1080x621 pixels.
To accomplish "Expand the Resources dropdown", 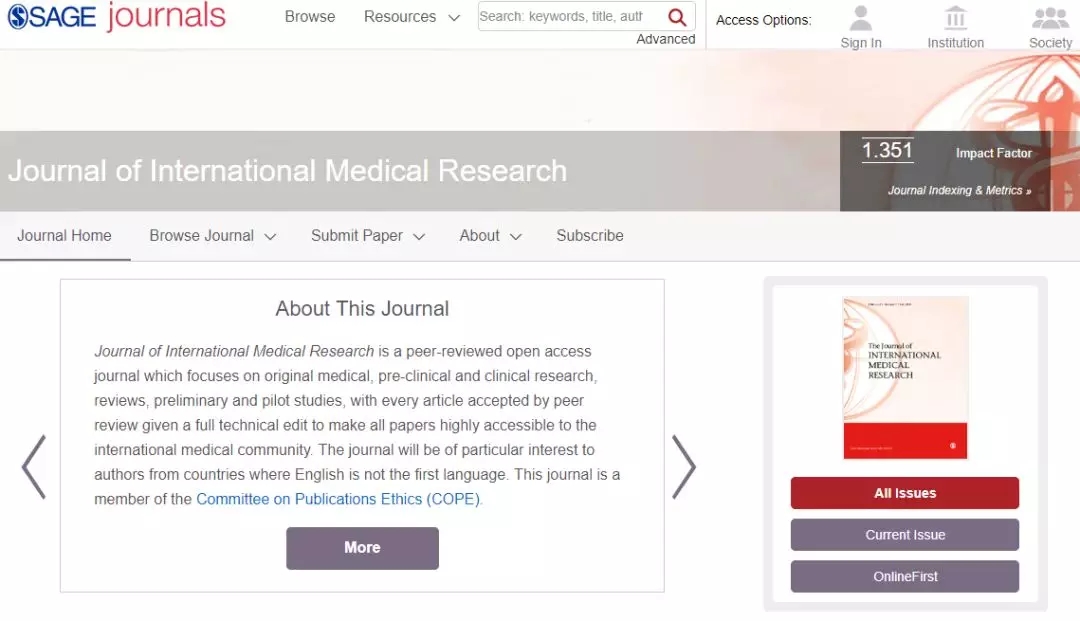I will click(411, 17).
